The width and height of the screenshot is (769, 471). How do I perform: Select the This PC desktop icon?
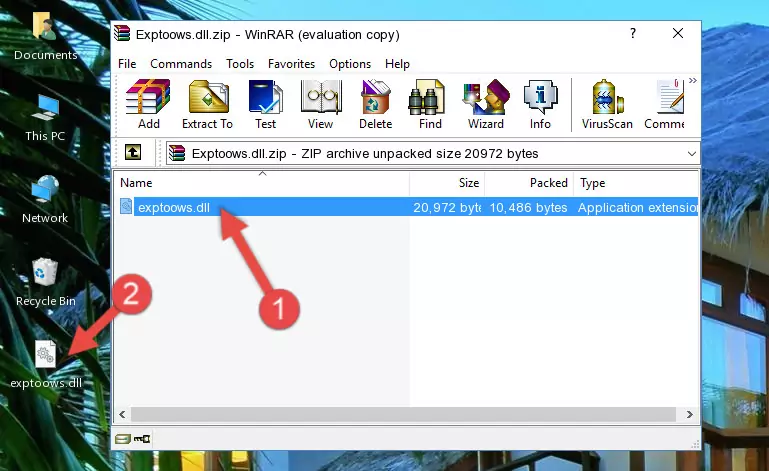(45, 118)
